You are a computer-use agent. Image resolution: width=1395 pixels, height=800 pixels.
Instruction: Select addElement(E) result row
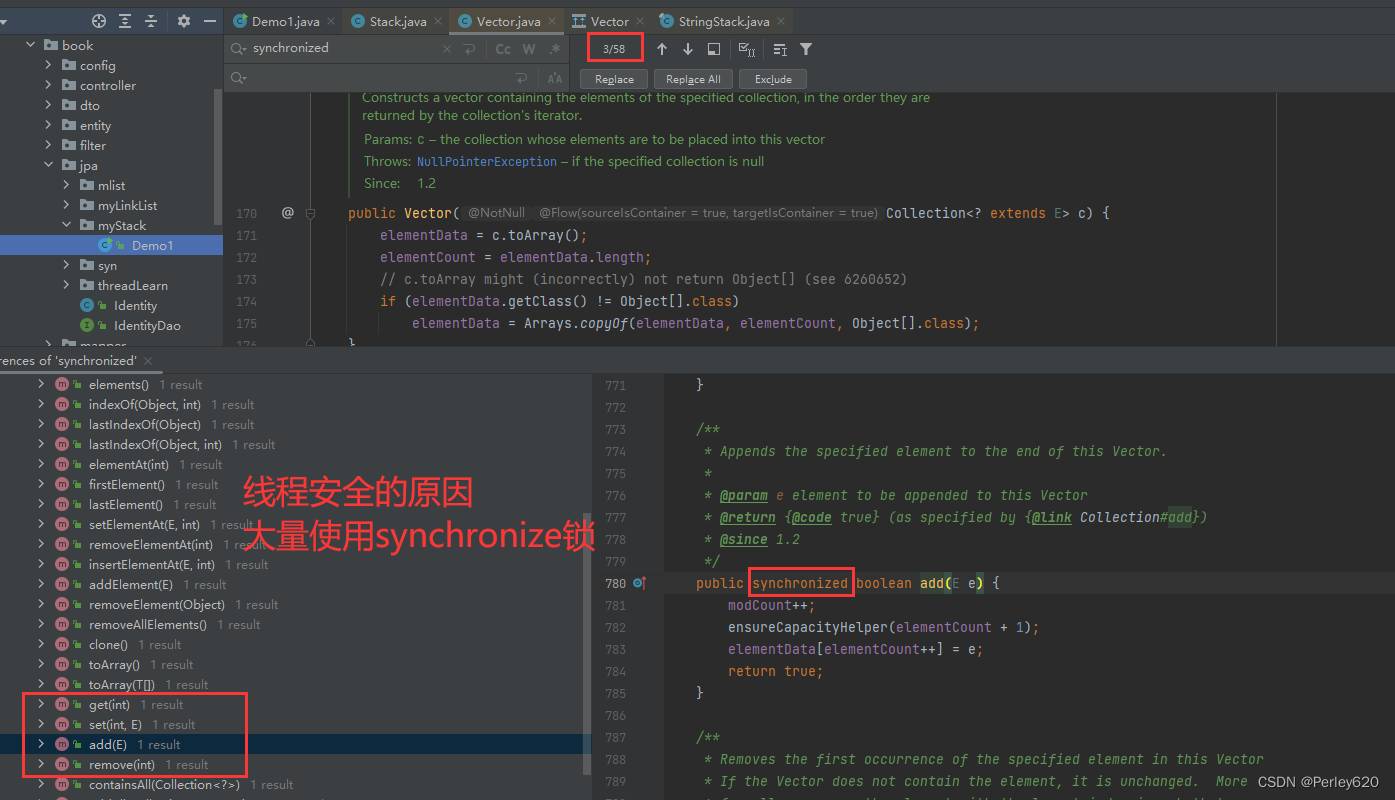(295, 584)
